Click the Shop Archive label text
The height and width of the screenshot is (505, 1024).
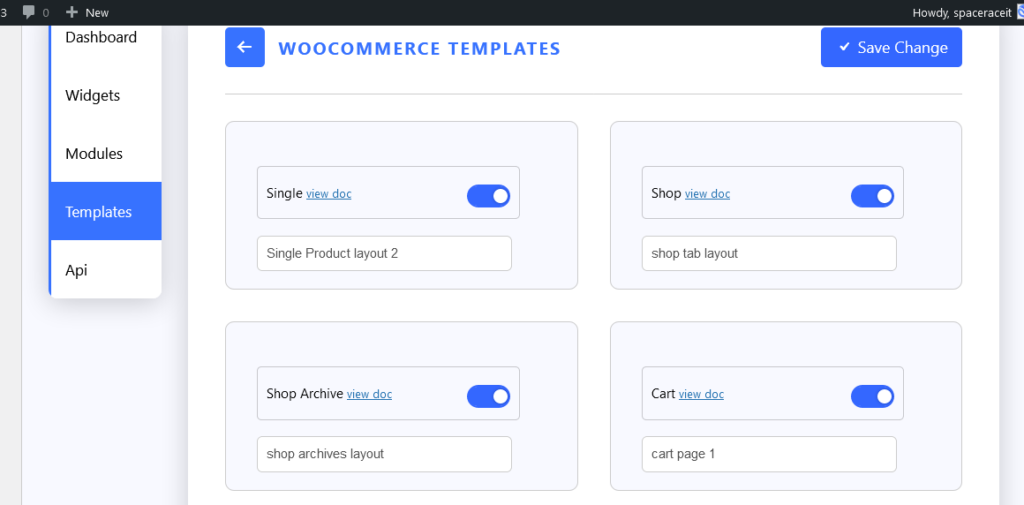305,394
